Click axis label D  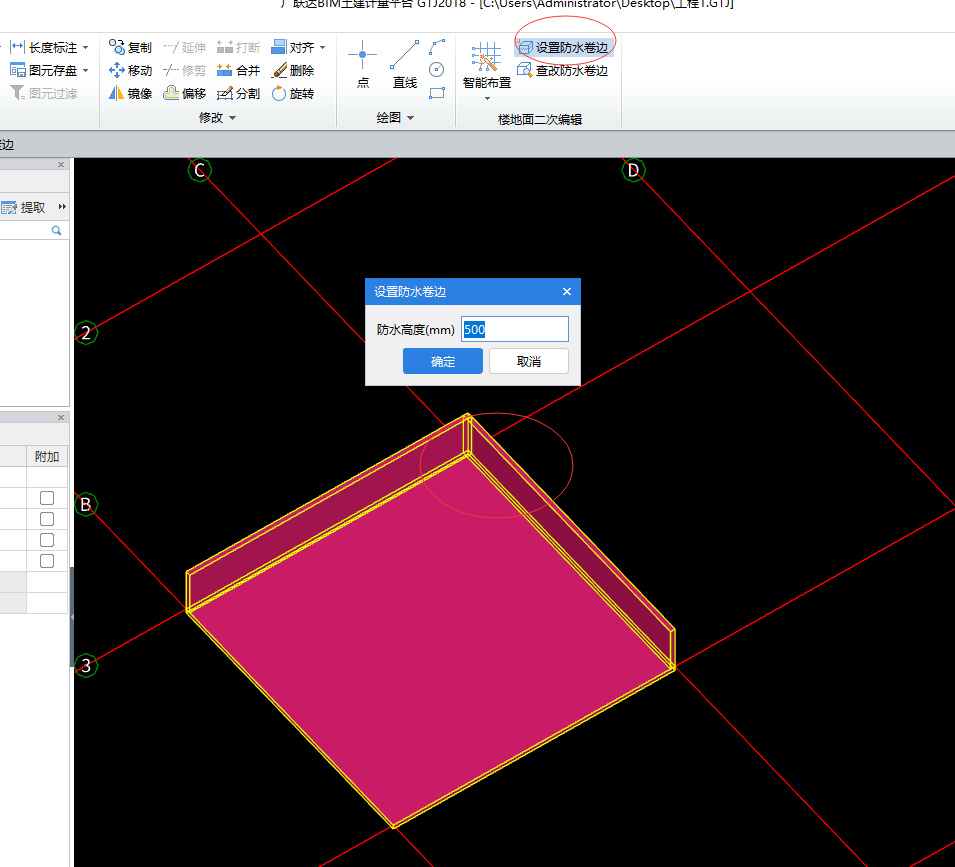pyautogui.click(x=633, y=170)
